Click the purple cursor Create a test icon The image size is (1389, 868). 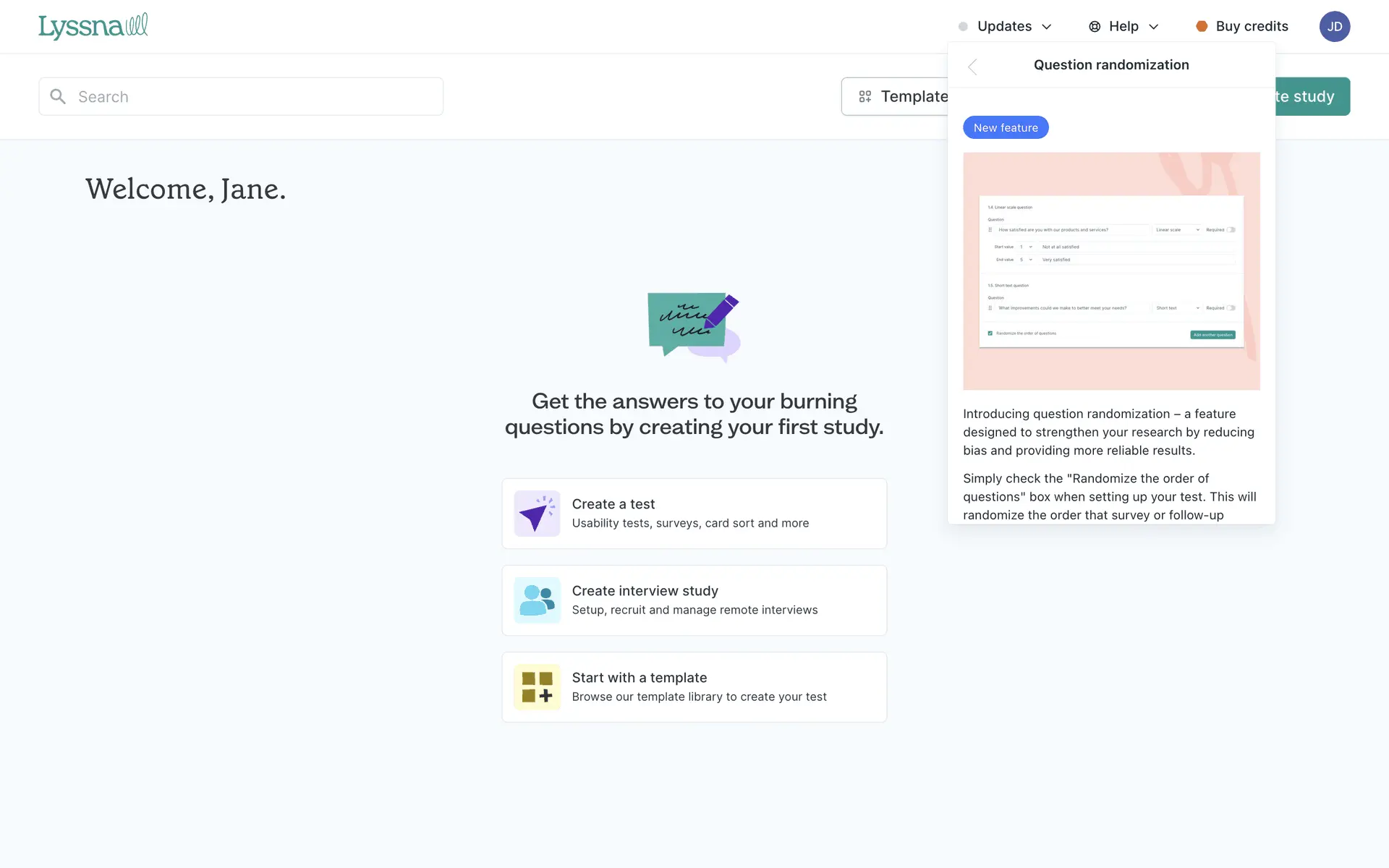(x=537, y=514)
